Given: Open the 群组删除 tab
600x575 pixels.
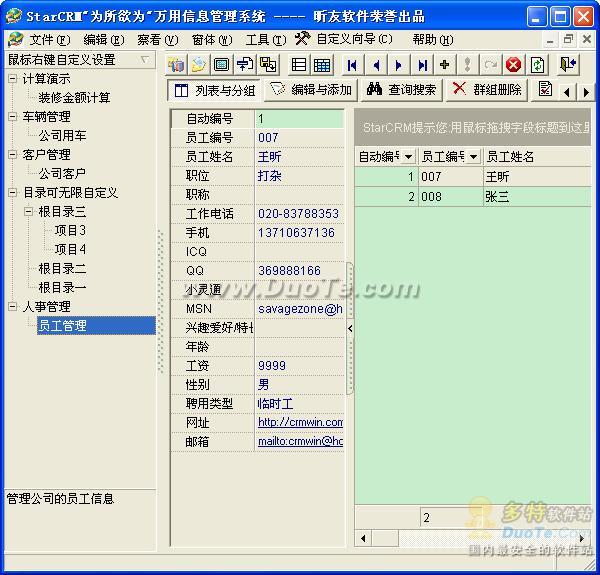Looking at the screenshot, I should click(487, 90).
